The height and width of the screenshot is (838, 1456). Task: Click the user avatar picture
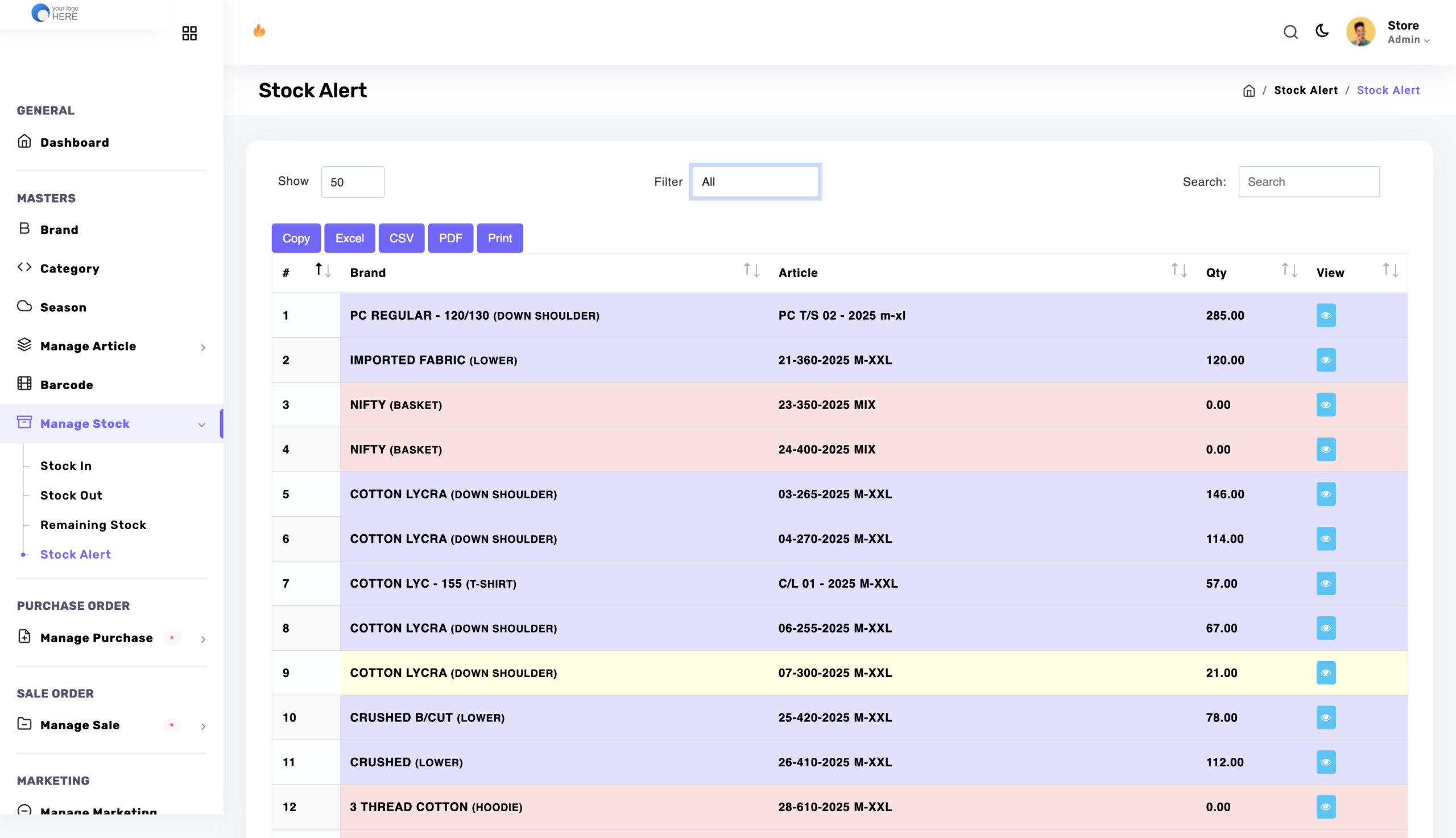[1360, 32]
